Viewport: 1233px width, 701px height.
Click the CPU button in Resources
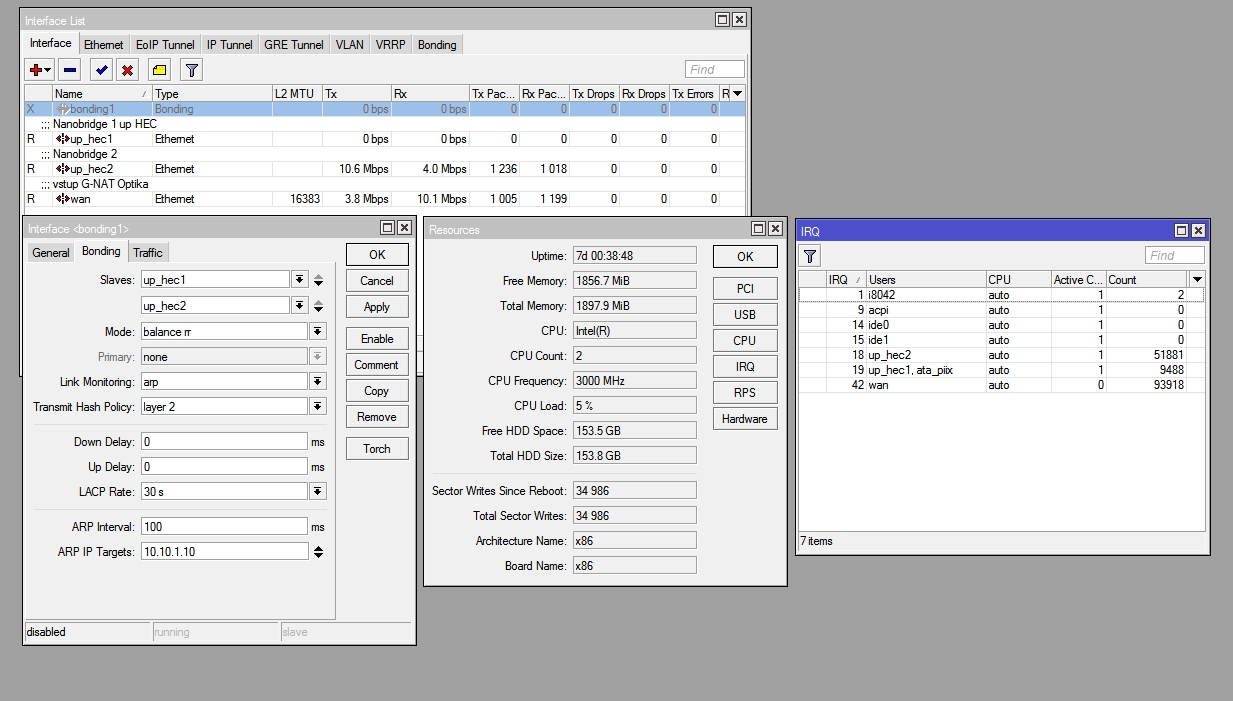745,340
